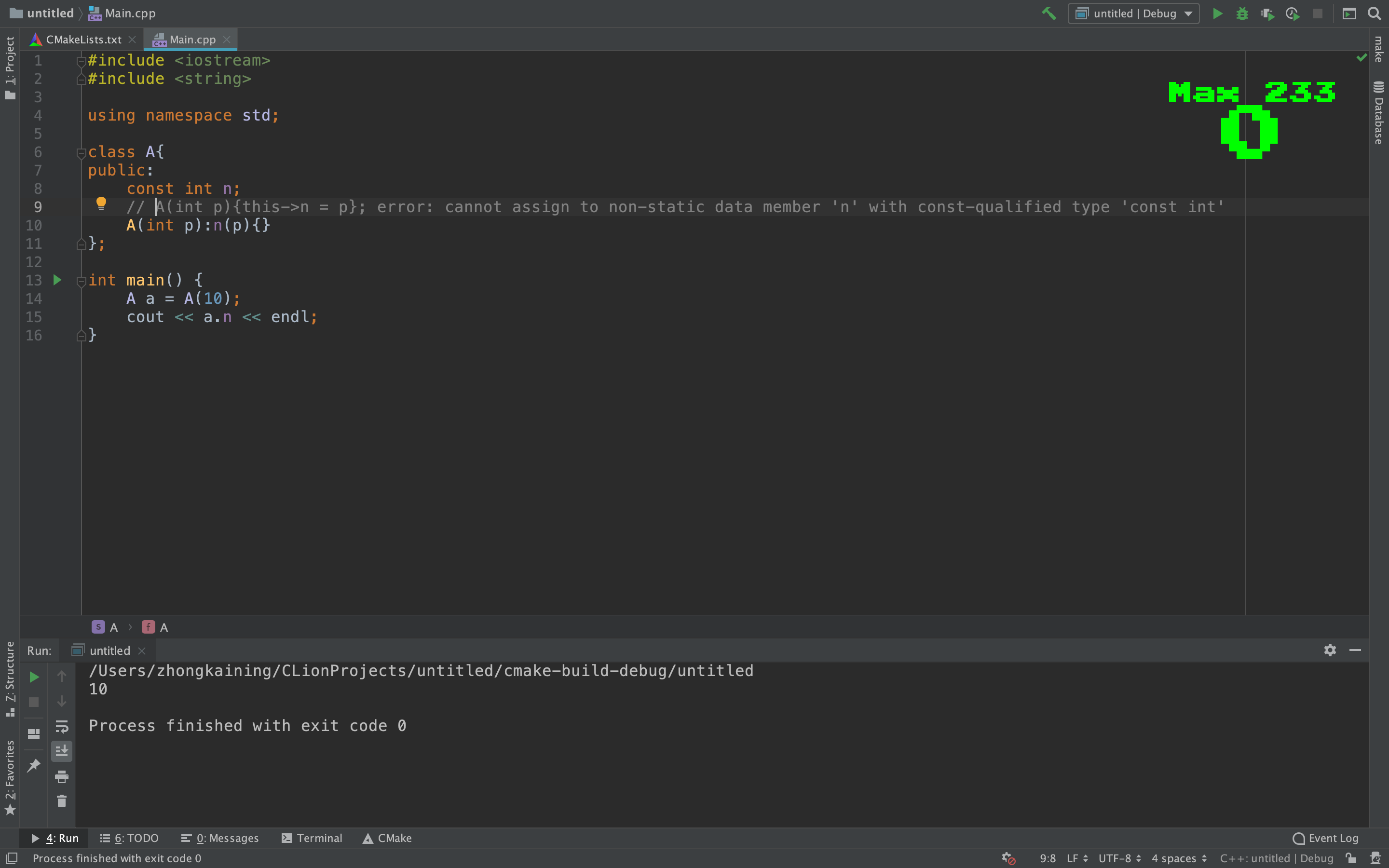Open the CMake tool window
Screen dimensions: 1389x868
click(387, 838)
